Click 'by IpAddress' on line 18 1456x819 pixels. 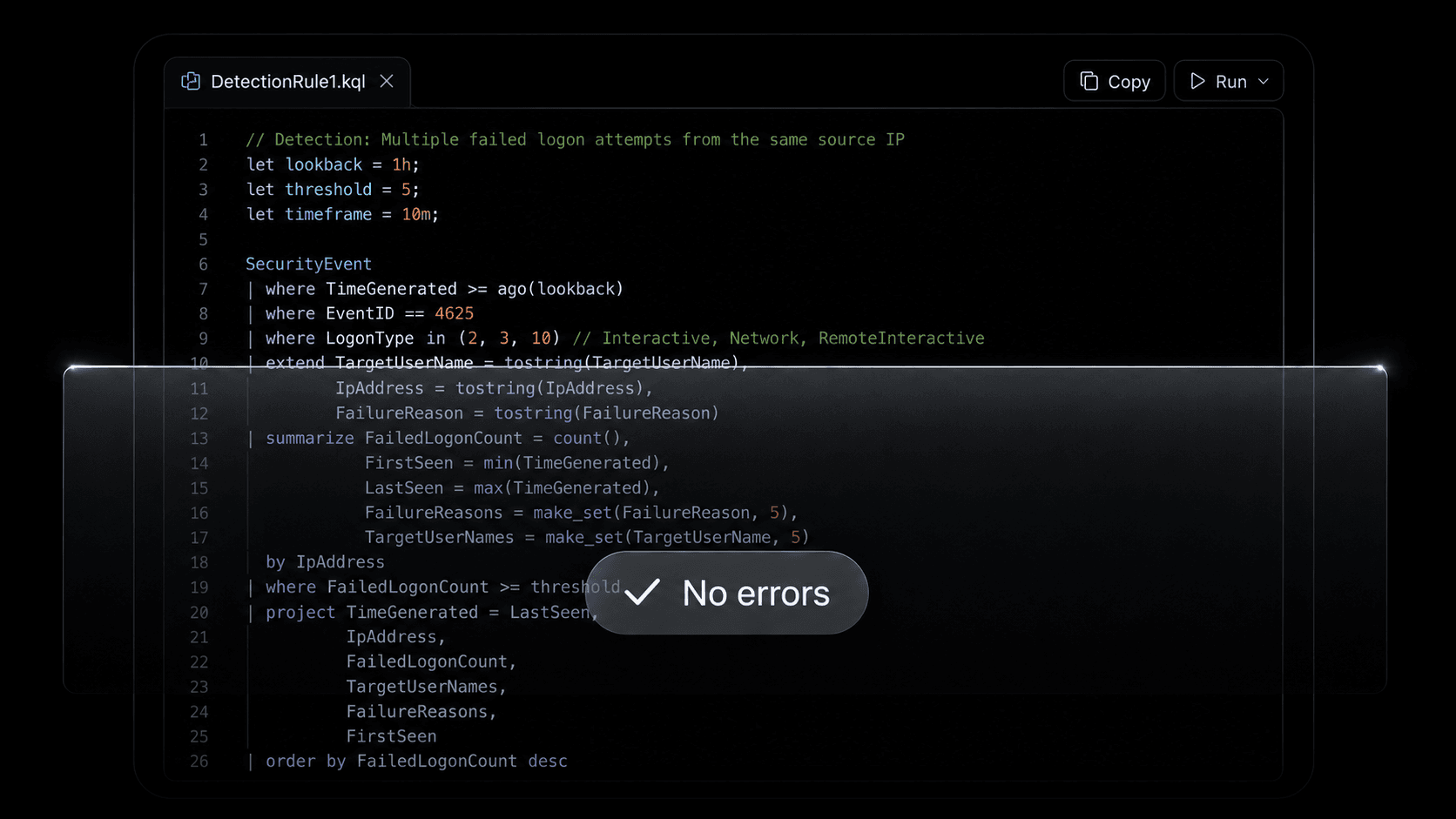325,562
